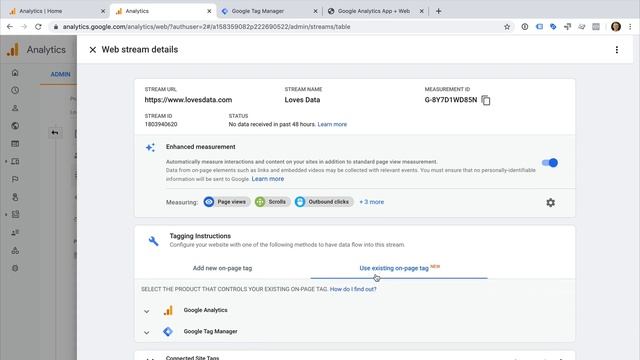Select the stream URL https://www.lovesdata.com text
This screenshot has height=360, width=640.
(188, 100)
